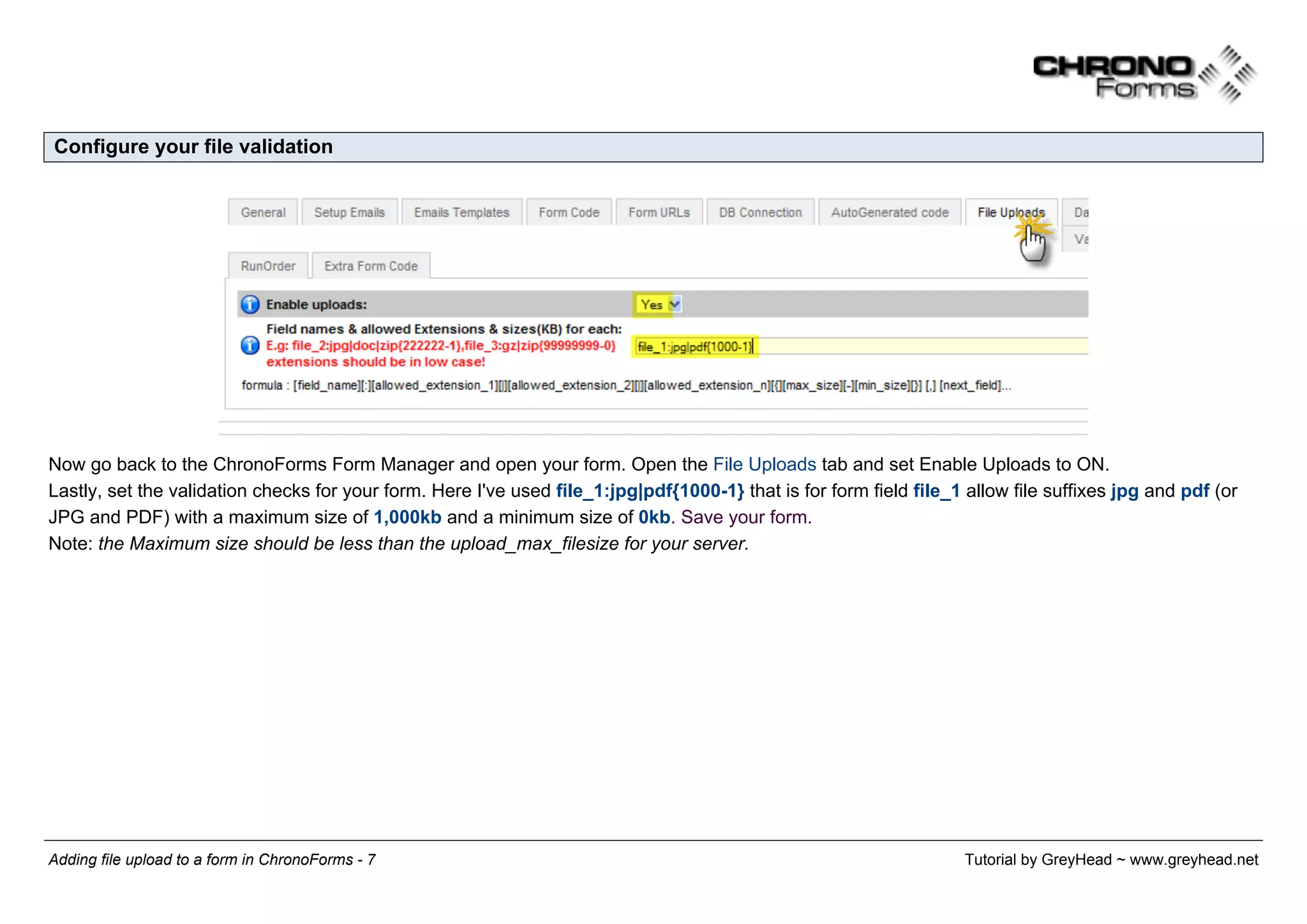Click the field names and extensions input
This screenshot has width=1307, height=924.
pos(862,346)
